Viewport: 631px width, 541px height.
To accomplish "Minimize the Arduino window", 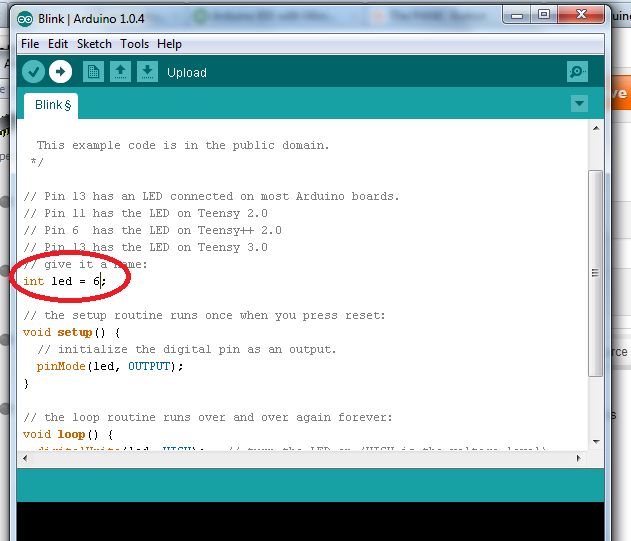I will click(x=517, y=15).
